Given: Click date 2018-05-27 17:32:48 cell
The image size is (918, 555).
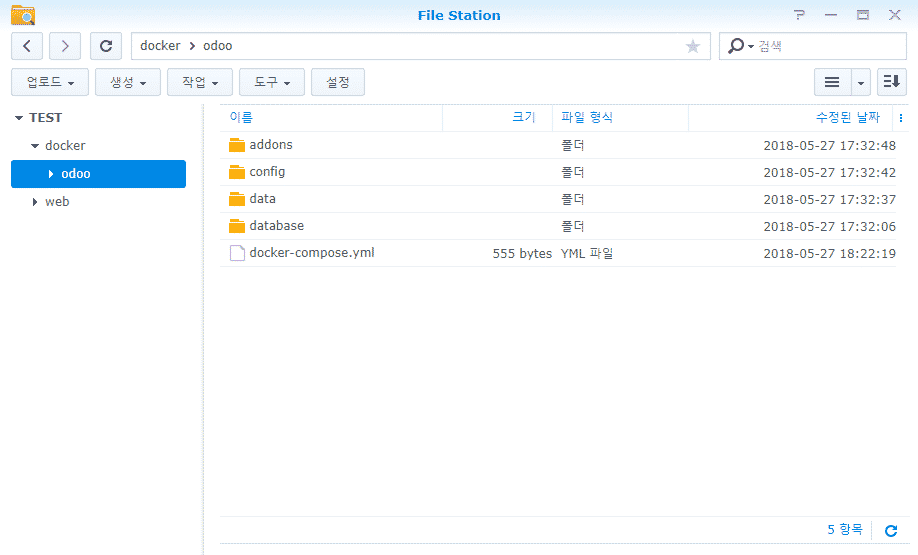Looking at the screenshot, I should click(830, 146).
